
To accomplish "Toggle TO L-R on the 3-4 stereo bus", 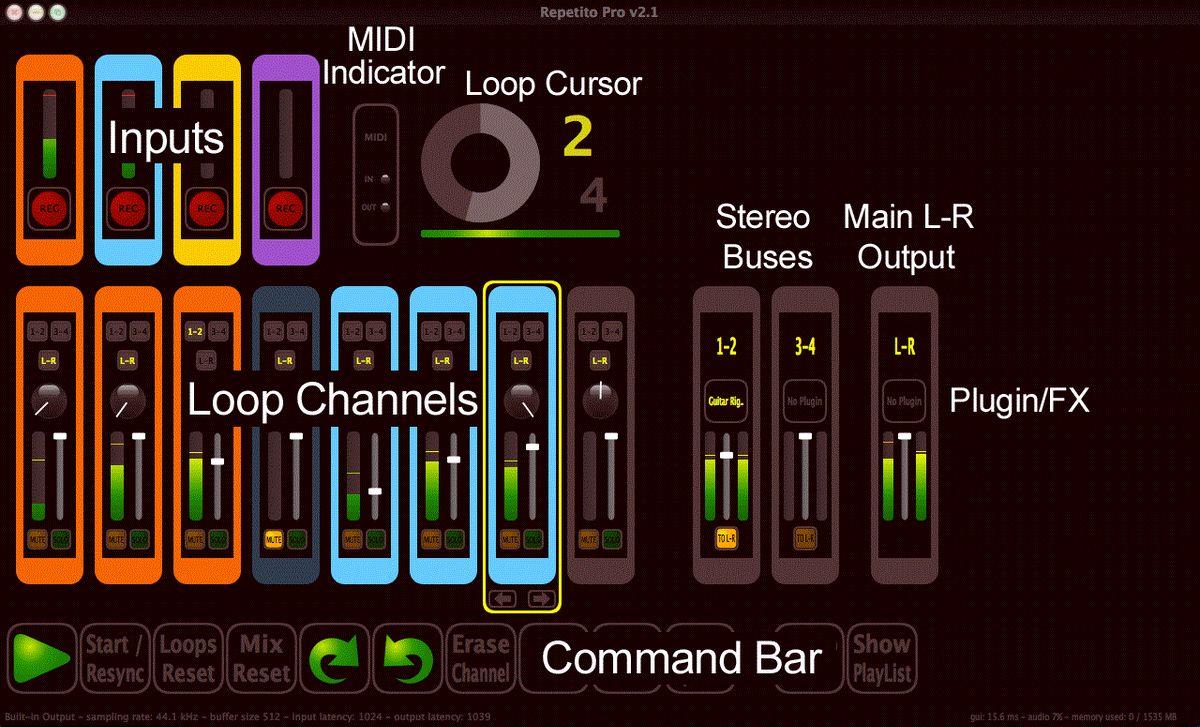I will [805, 539].
